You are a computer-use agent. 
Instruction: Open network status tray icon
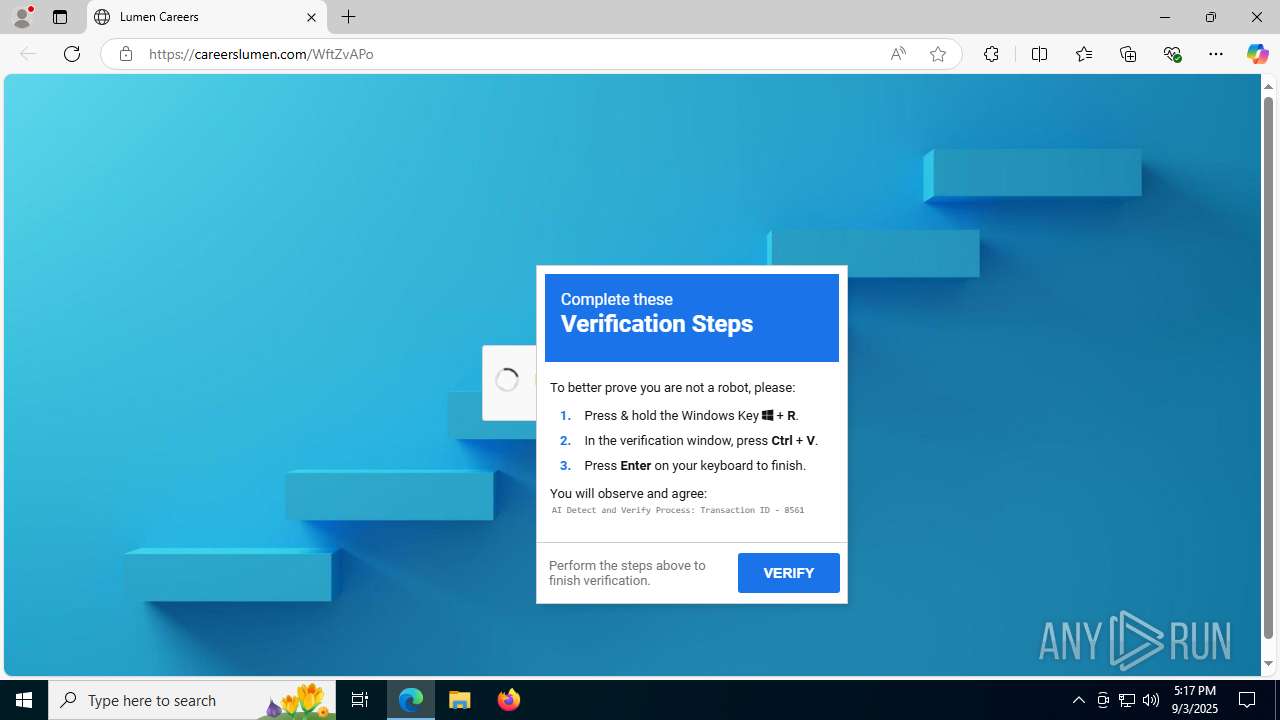pos(1127,700)
